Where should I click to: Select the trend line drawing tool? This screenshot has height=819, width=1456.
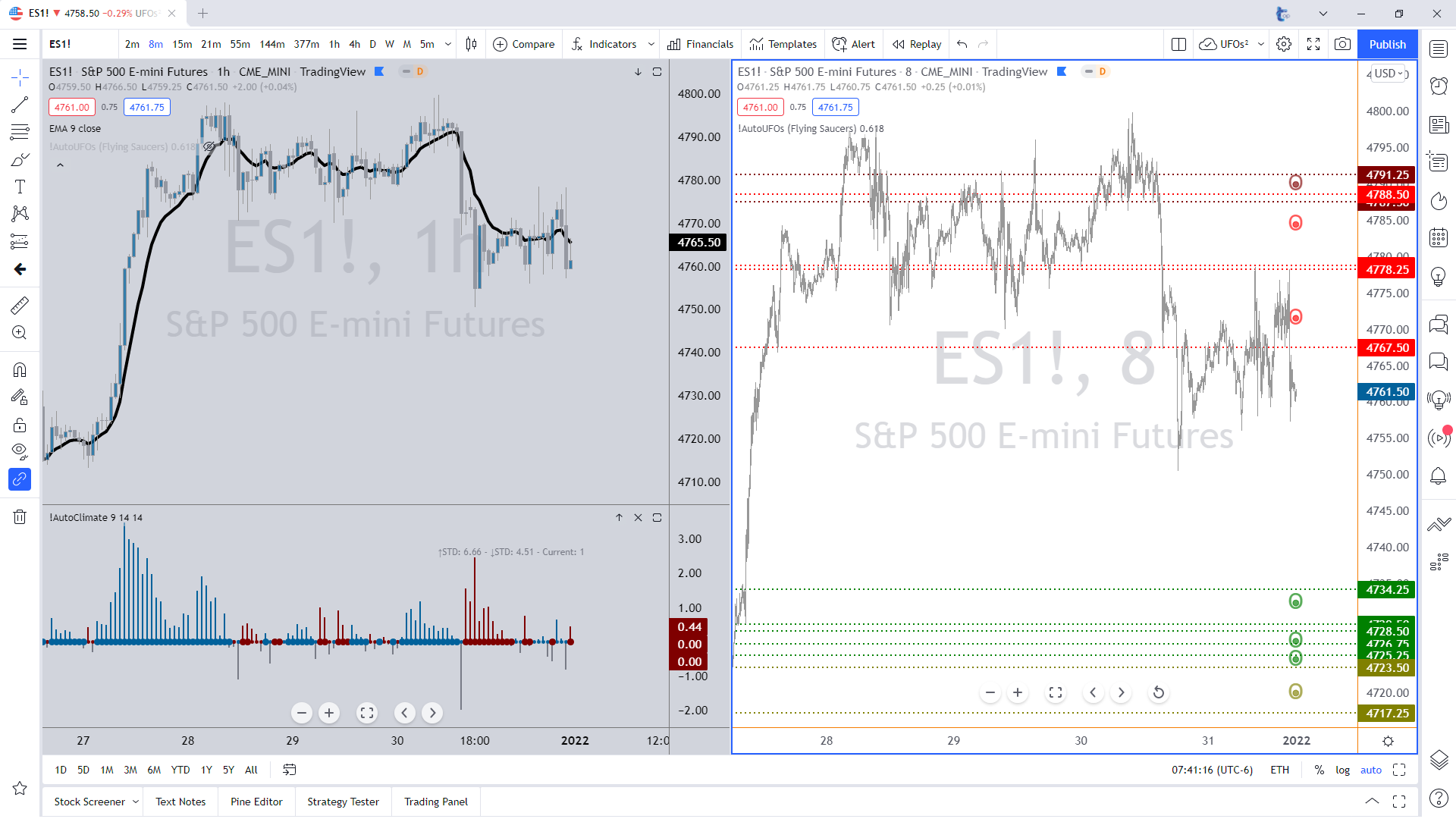(20, 105)
